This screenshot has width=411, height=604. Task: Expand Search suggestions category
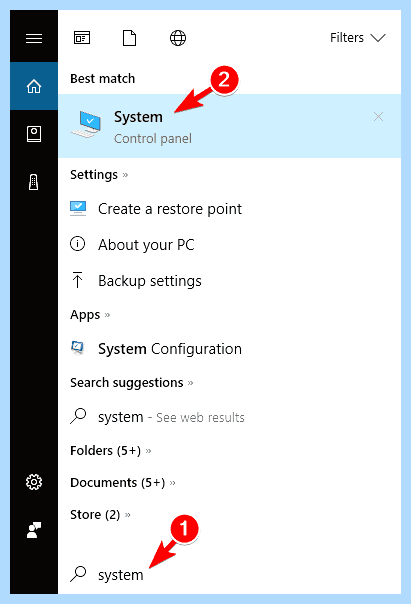coord(132,383)
